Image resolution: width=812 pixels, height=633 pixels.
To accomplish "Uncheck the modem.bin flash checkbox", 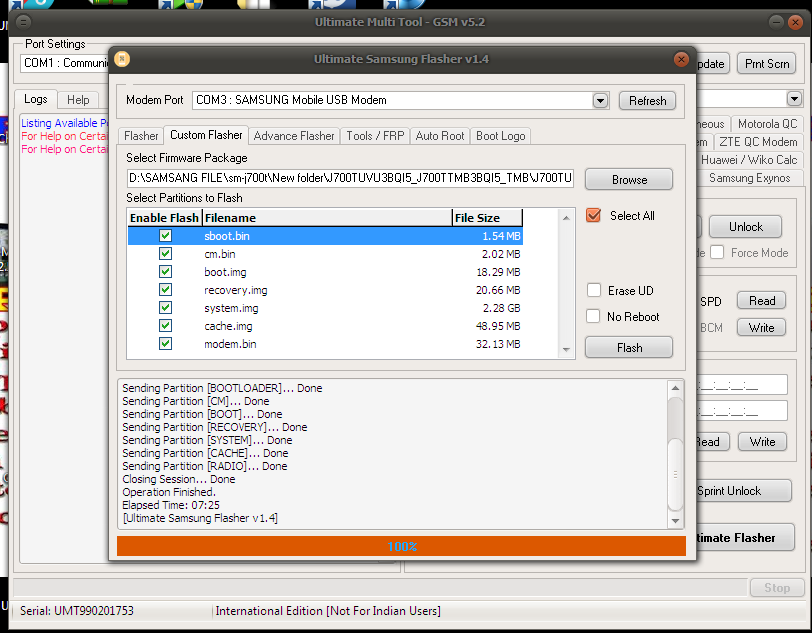I will (165, 343).
